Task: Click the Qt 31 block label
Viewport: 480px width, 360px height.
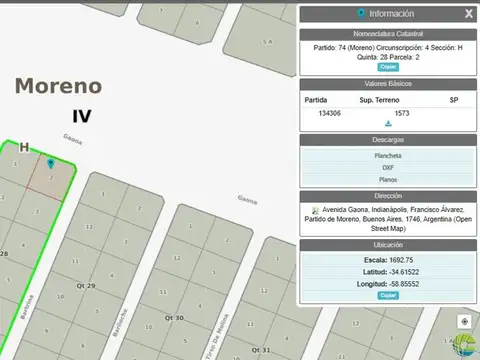Action: (x=261, y=350)
